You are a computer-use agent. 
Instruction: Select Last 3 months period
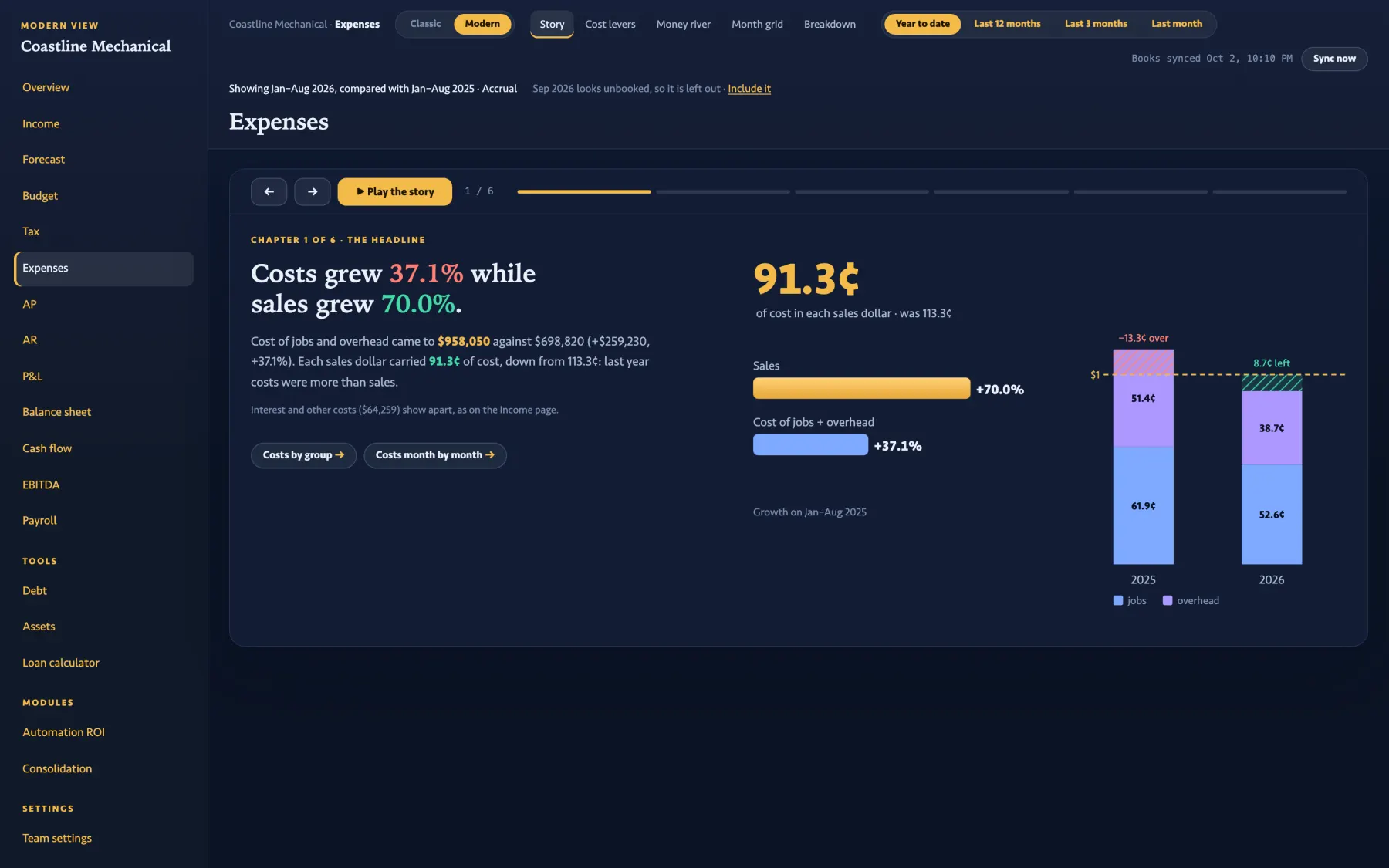coord(1096,24)
